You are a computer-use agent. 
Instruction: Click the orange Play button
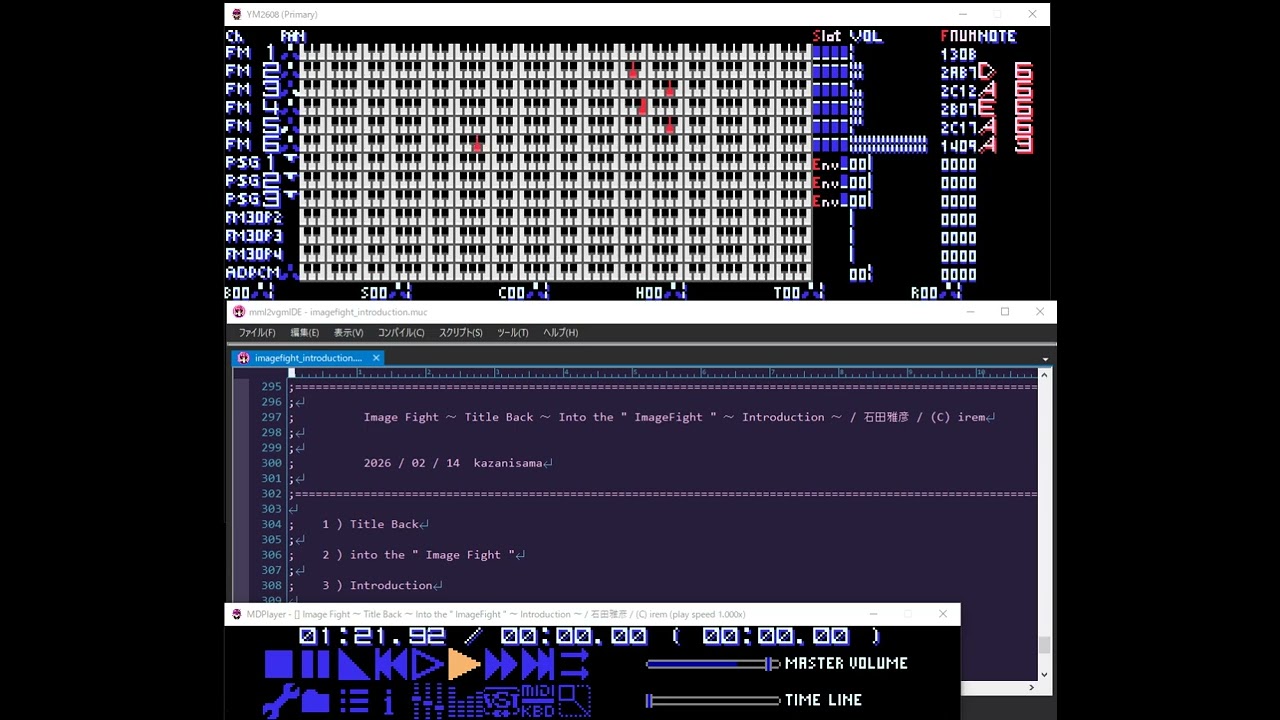(x=464, y=664)
